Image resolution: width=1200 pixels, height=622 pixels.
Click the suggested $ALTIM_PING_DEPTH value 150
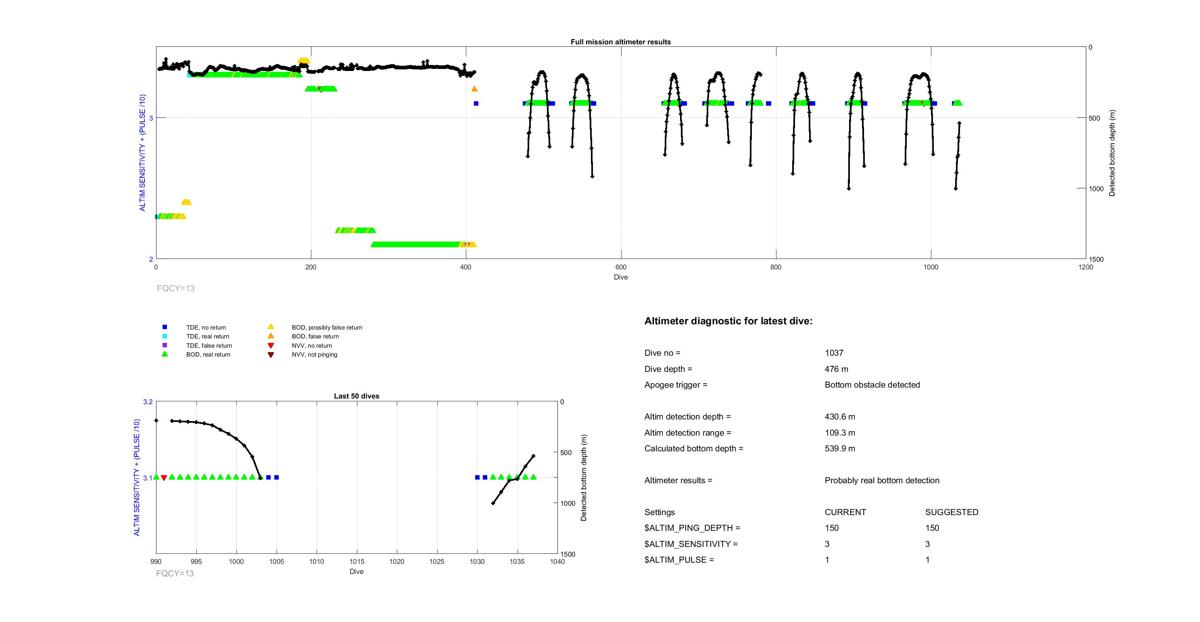(x=932, y=528)
